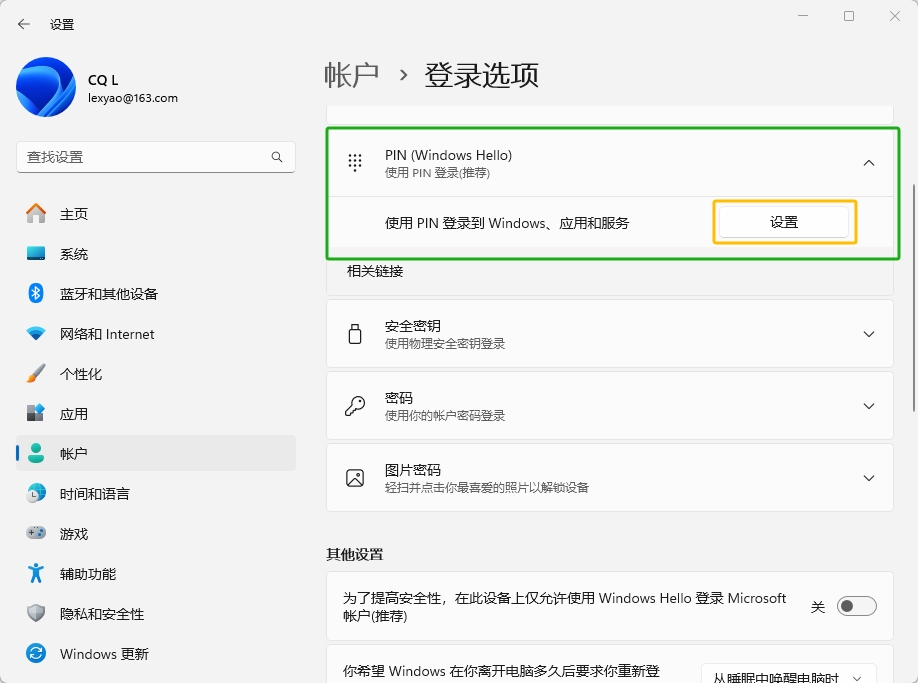Expand the 安全密钥 security key section
This screenshot has height=683, width=918.
(868, 334)
